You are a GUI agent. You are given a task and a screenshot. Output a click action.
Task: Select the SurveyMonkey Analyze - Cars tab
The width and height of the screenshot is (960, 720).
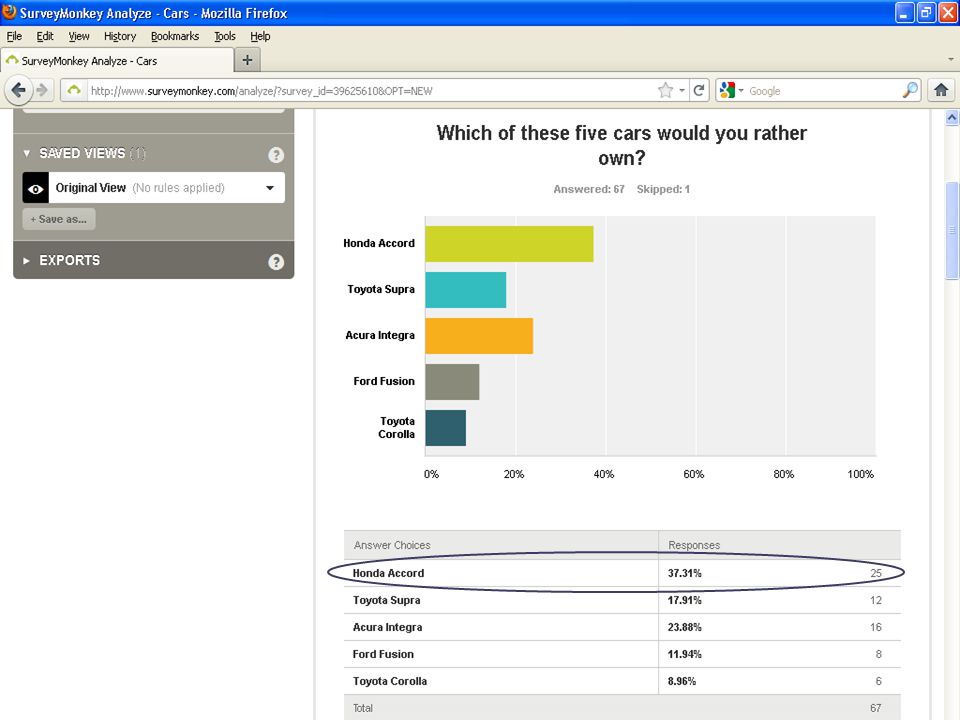click(x=118, y=61)
